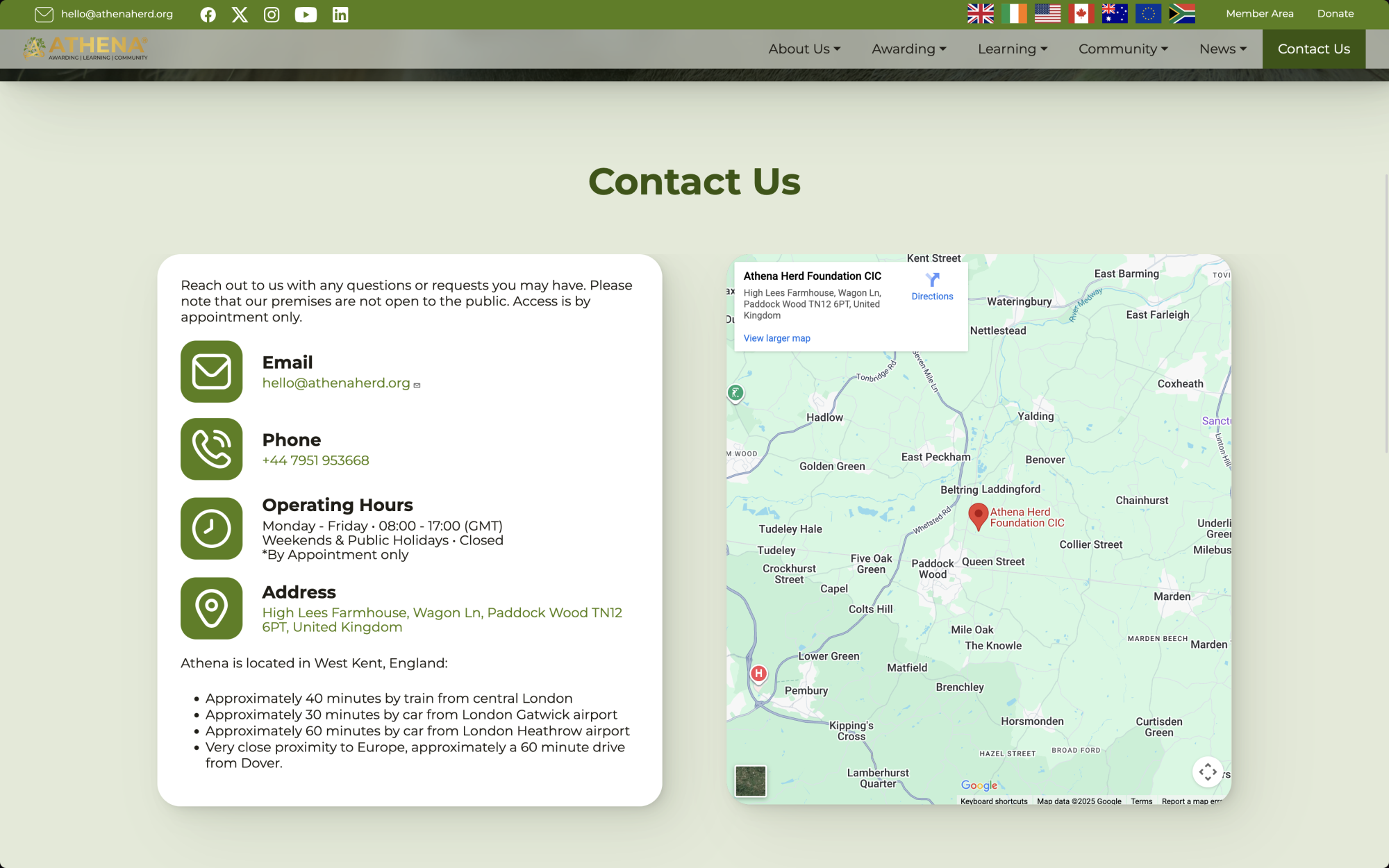The width and height of the screenshot is (1389, 868).
Task: Click the Golden Green label on map
Action: [x=832, y=467]
